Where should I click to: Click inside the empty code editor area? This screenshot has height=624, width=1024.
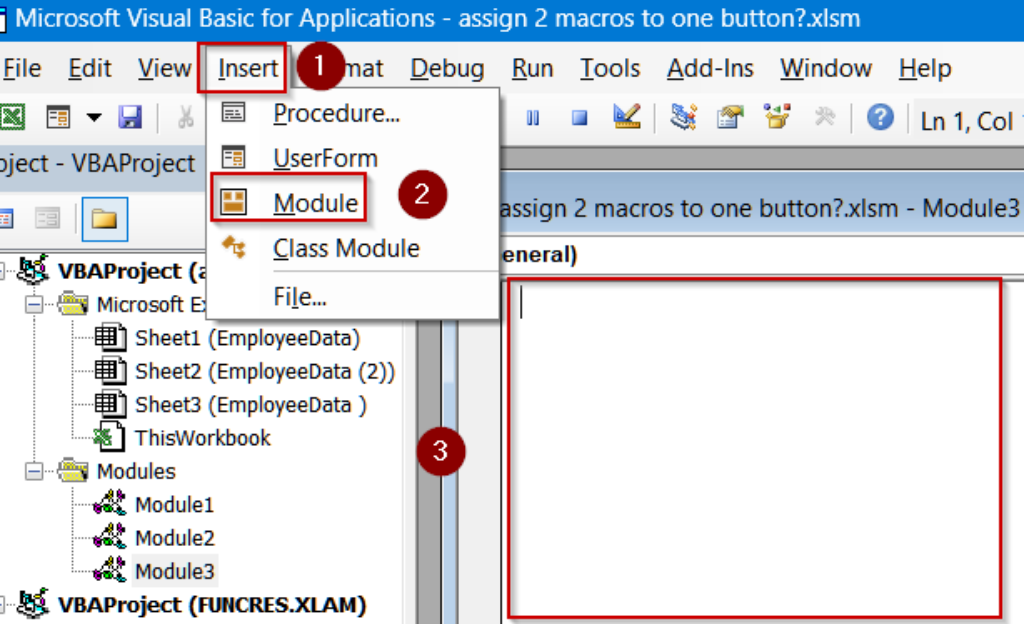[x=754, y=448]
